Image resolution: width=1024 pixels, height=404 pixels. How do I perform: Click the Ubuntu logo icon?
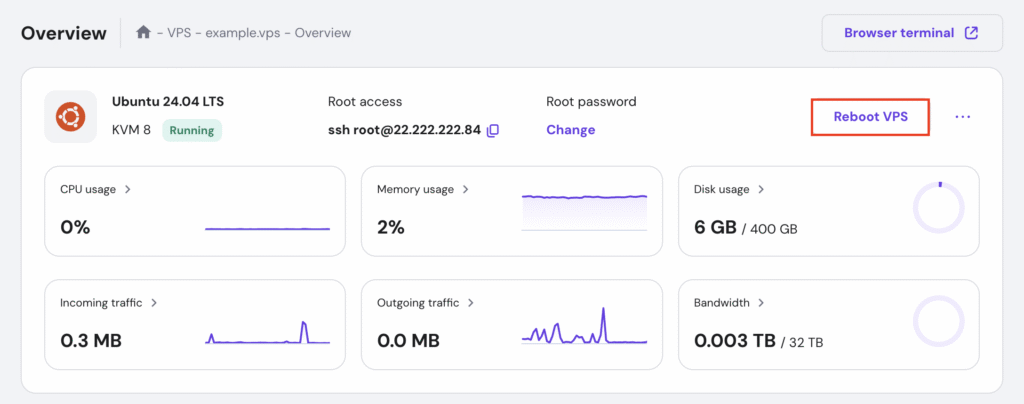[71, 117]
